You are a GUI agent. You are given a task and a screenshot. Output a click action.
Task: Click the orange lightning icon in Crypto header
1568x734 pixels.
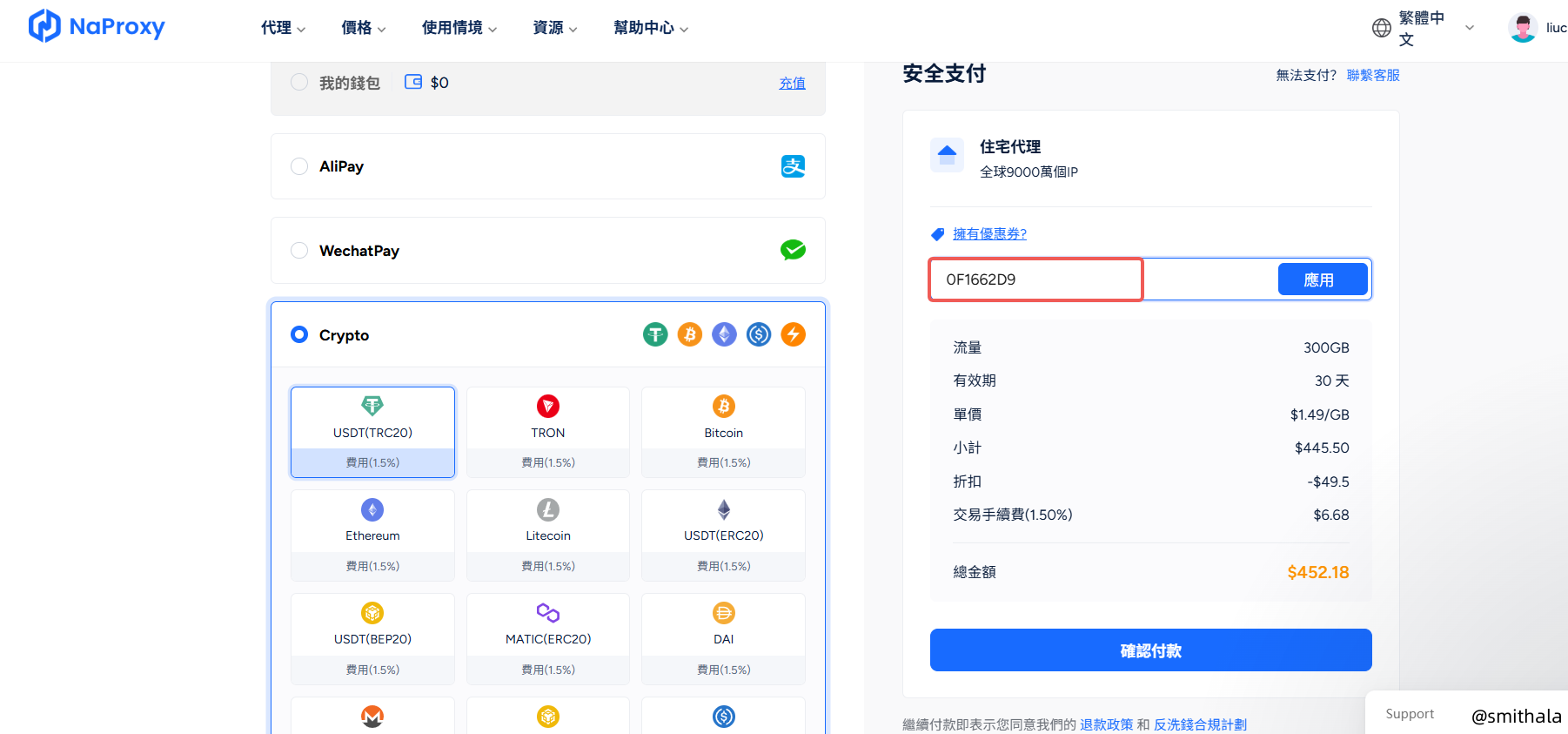point(793,334)
